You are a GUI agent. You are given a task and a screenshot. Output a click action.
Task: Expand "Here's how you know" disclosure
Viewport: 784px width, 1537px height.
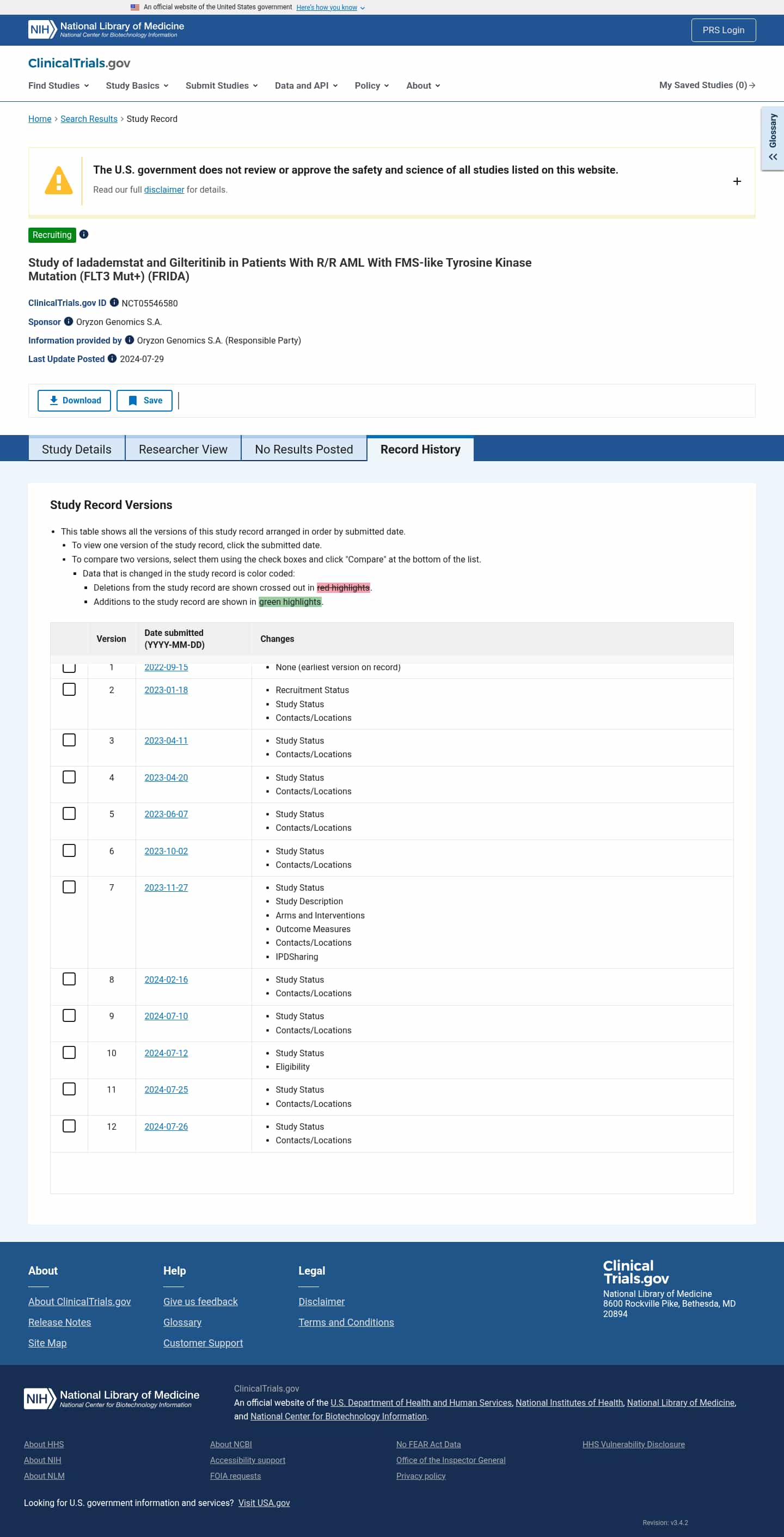pyautogui.click(x=330, y=7)
